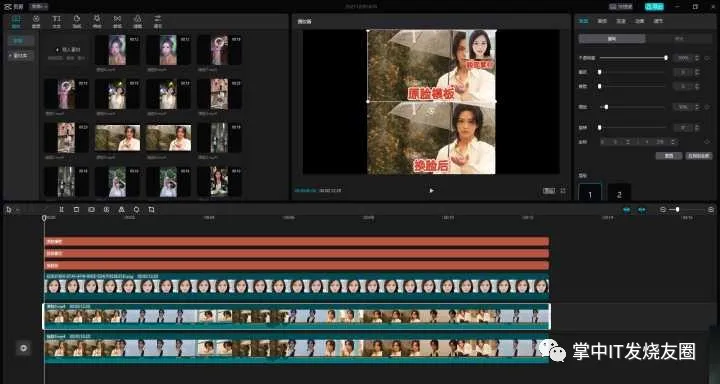
Task: Open the Text (T) panel in top toolbar
Action: tap(56, 21)
